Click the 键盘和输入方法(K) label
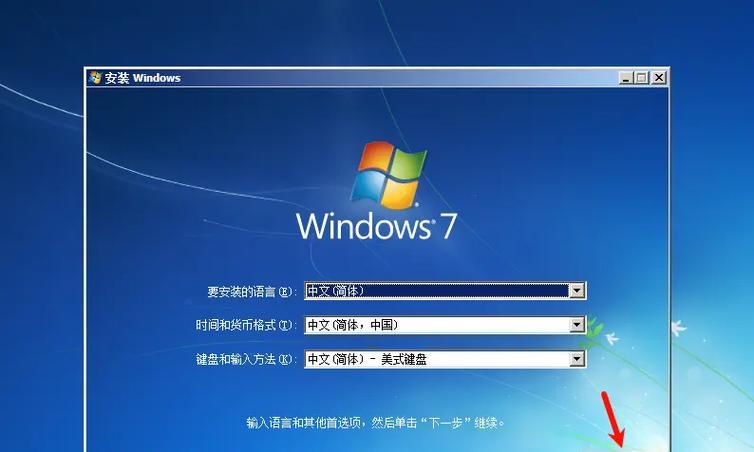Screen dimensions: 754x452 pyautogui.click(x=247, y=359)
